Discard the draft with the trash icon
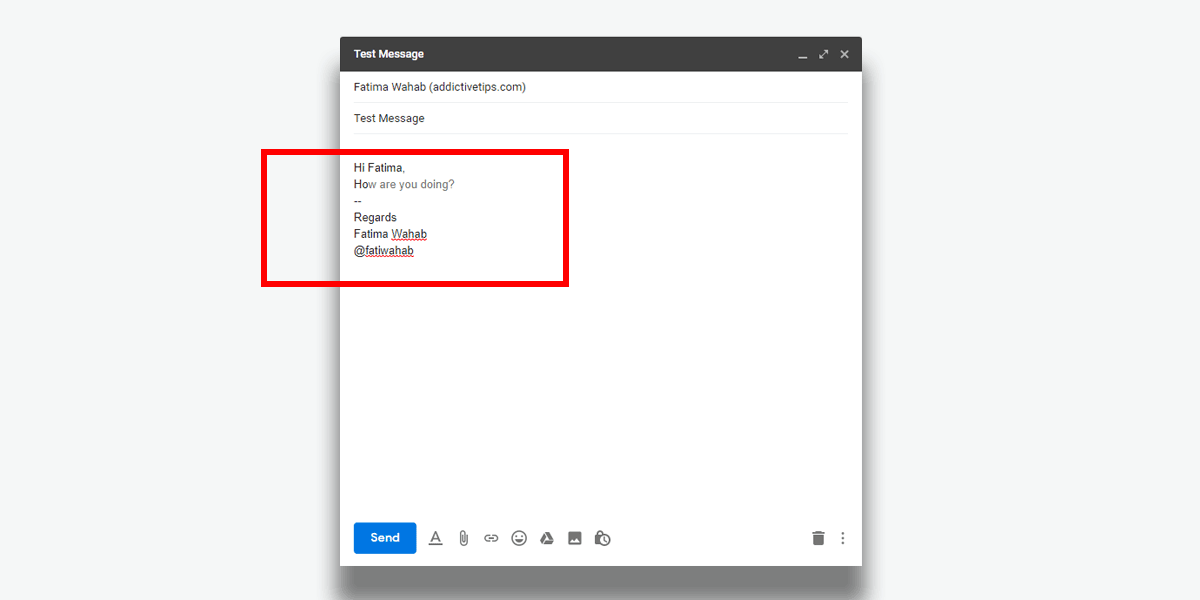This screenshot has width=1200, height=600. pyautogui.click(x=818, y=538)
